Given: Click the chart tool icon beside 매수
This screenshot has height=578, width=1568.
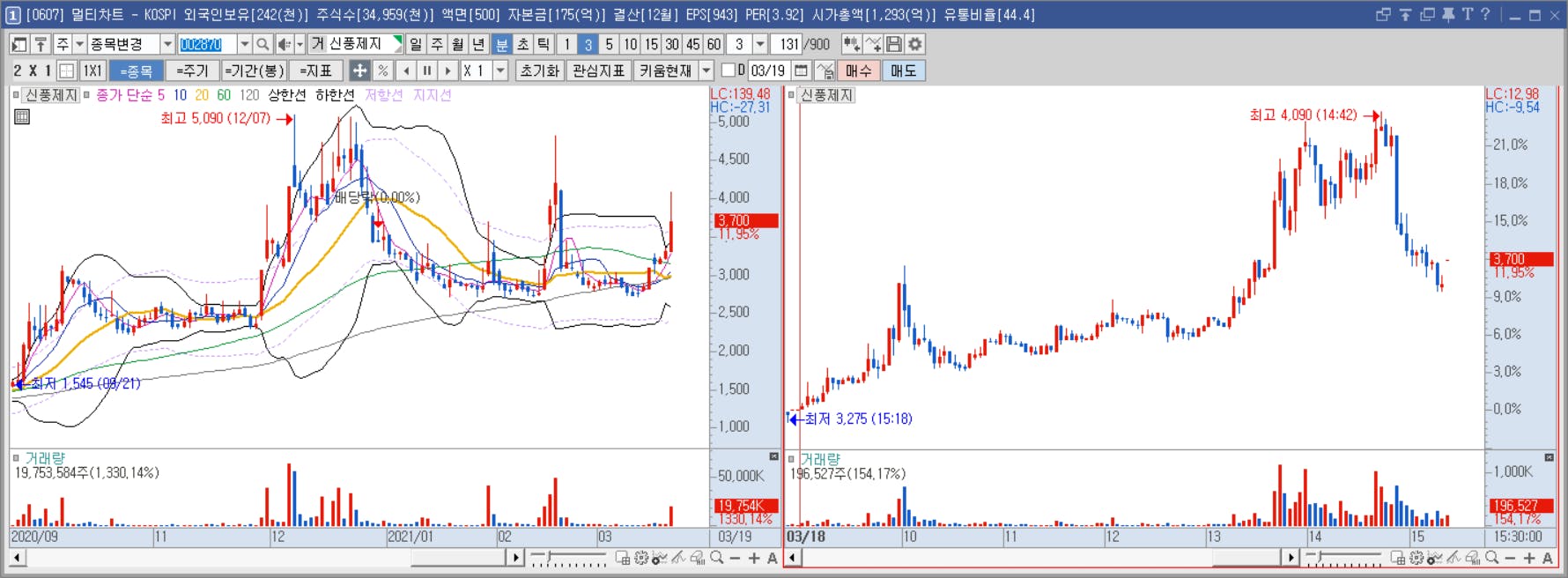Looking at the screenshot, I should click(x=825, y=70).
